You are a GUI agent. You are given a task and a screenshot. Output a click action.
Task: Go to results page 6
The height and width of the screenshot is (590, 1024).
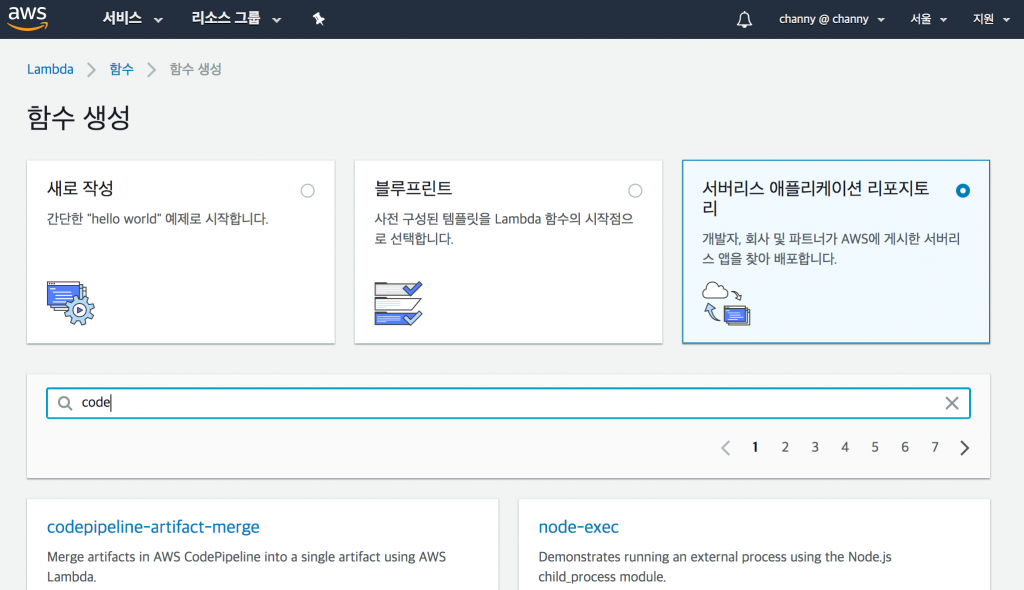pos(904,448)
